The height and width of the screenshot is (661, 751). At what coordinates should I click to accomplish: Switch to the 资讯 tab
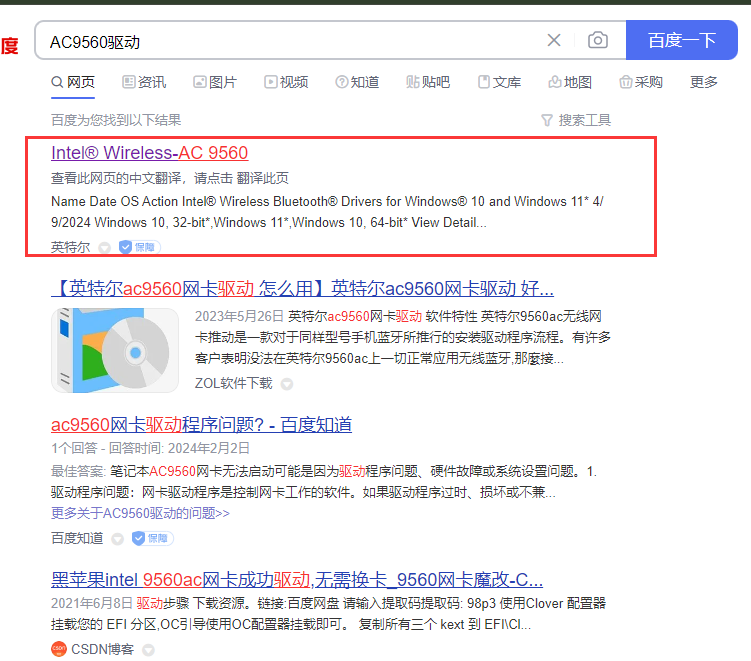144,82
